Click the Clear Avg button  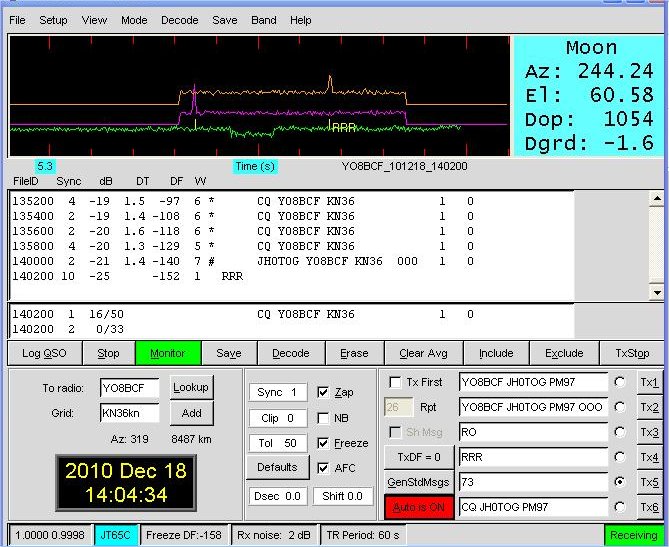tap(425, 353)
